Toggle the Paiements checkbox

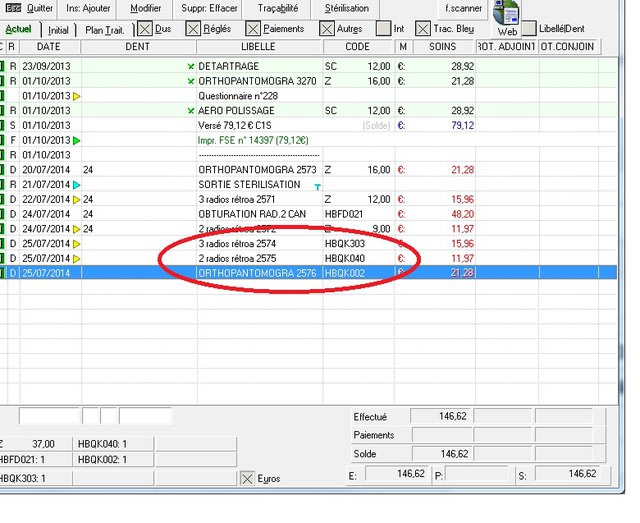pos(255,29)
